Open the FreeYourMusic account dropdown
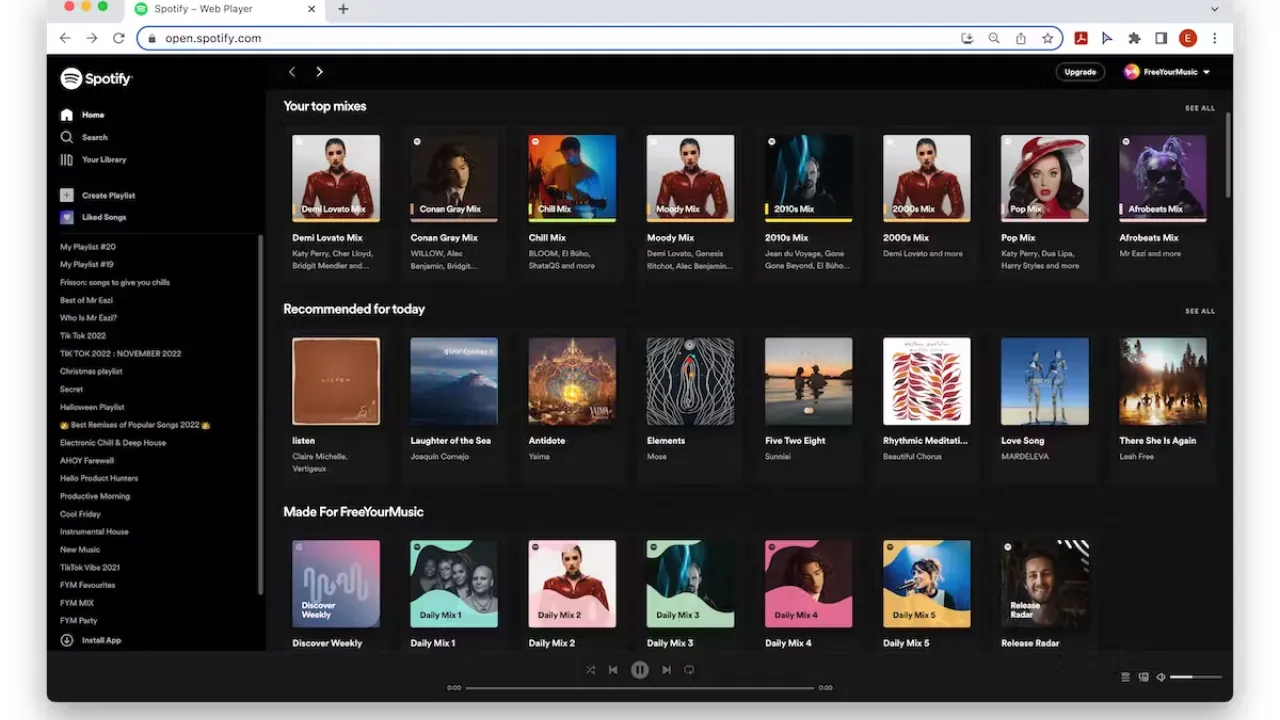 click(x=1167, y=72)
